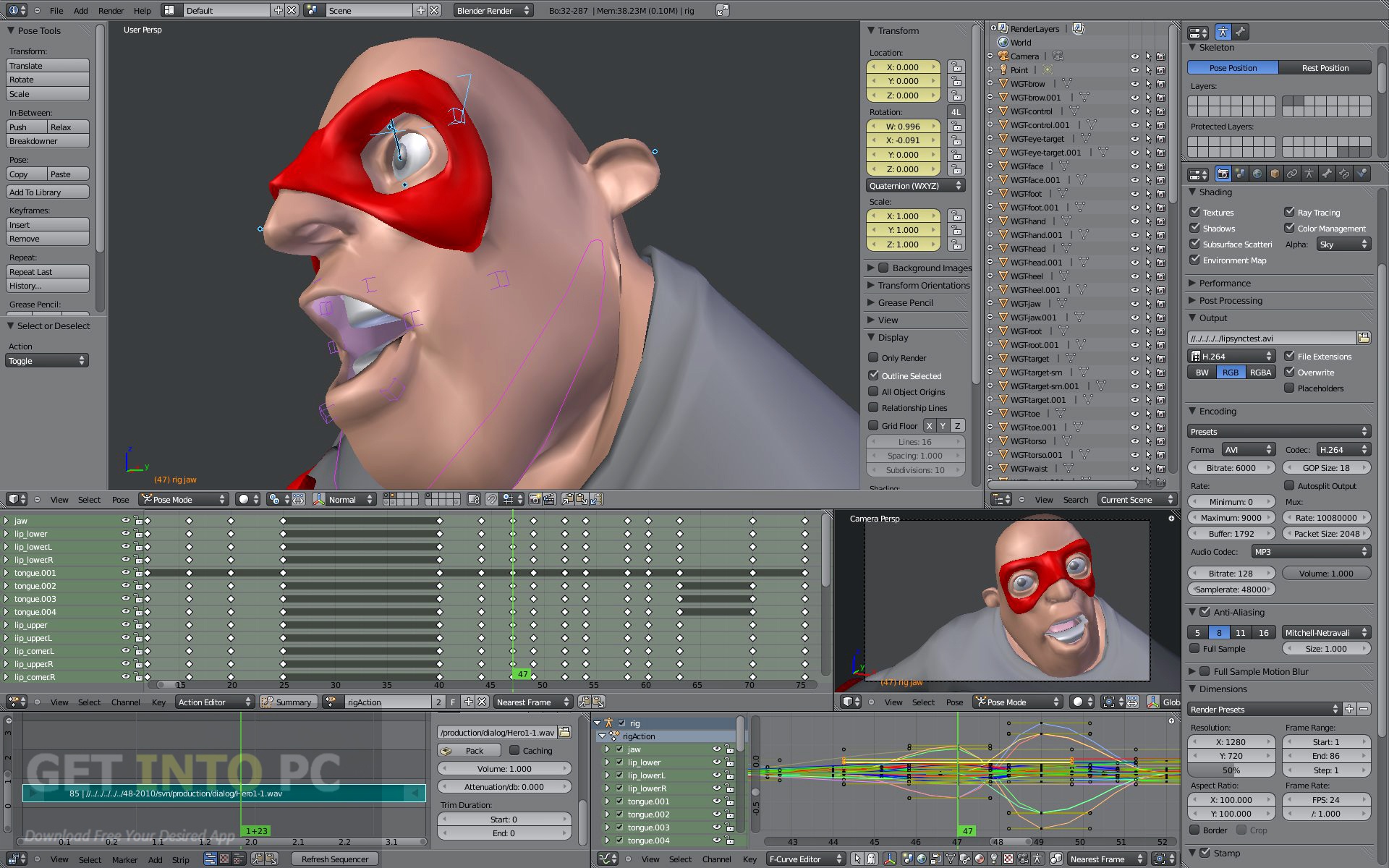
Task: Click the Rest Position button
Action: click(1325, 67)
